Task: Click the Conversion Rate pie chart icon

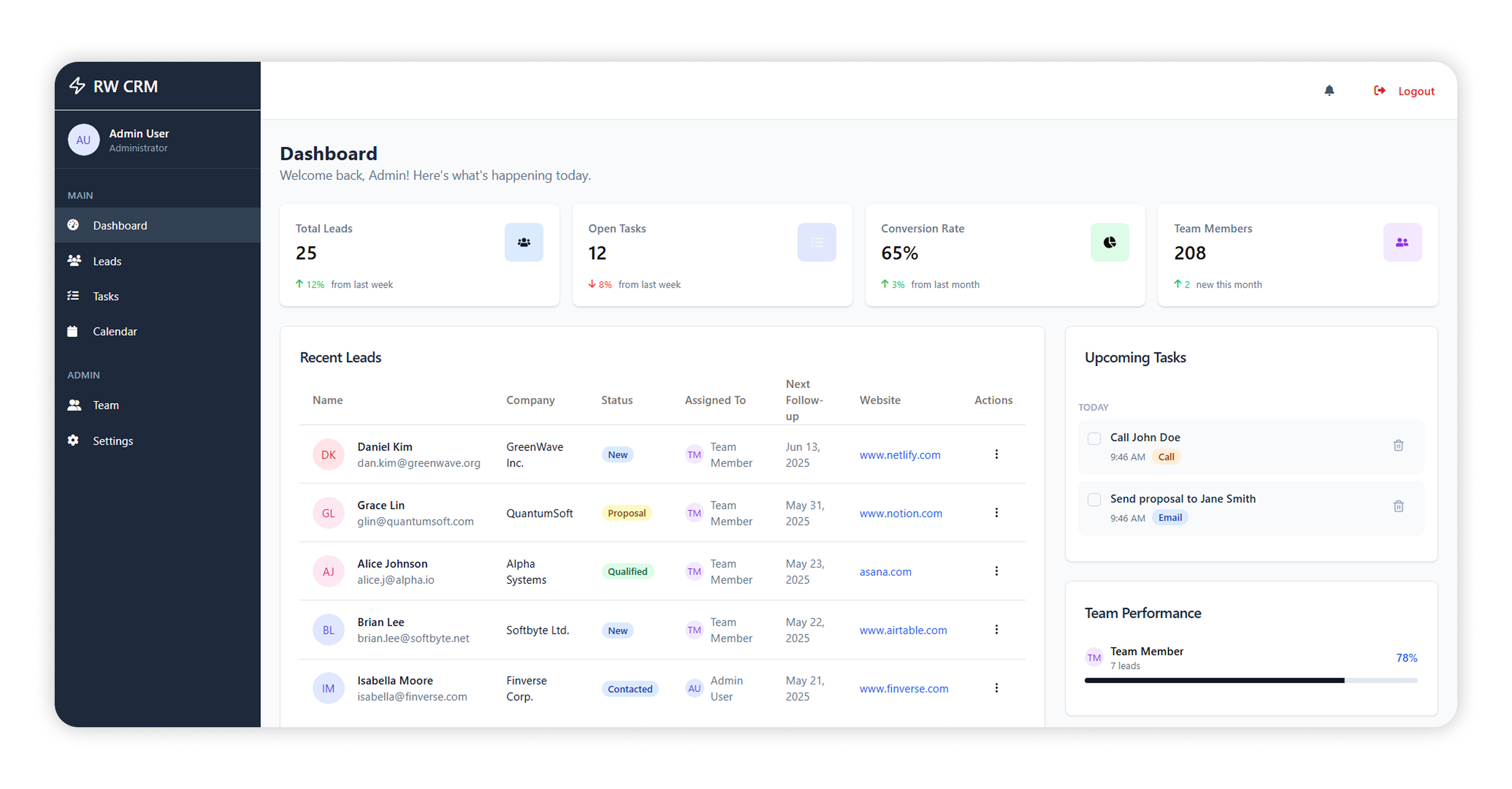Action: [x=1109, y=242]
